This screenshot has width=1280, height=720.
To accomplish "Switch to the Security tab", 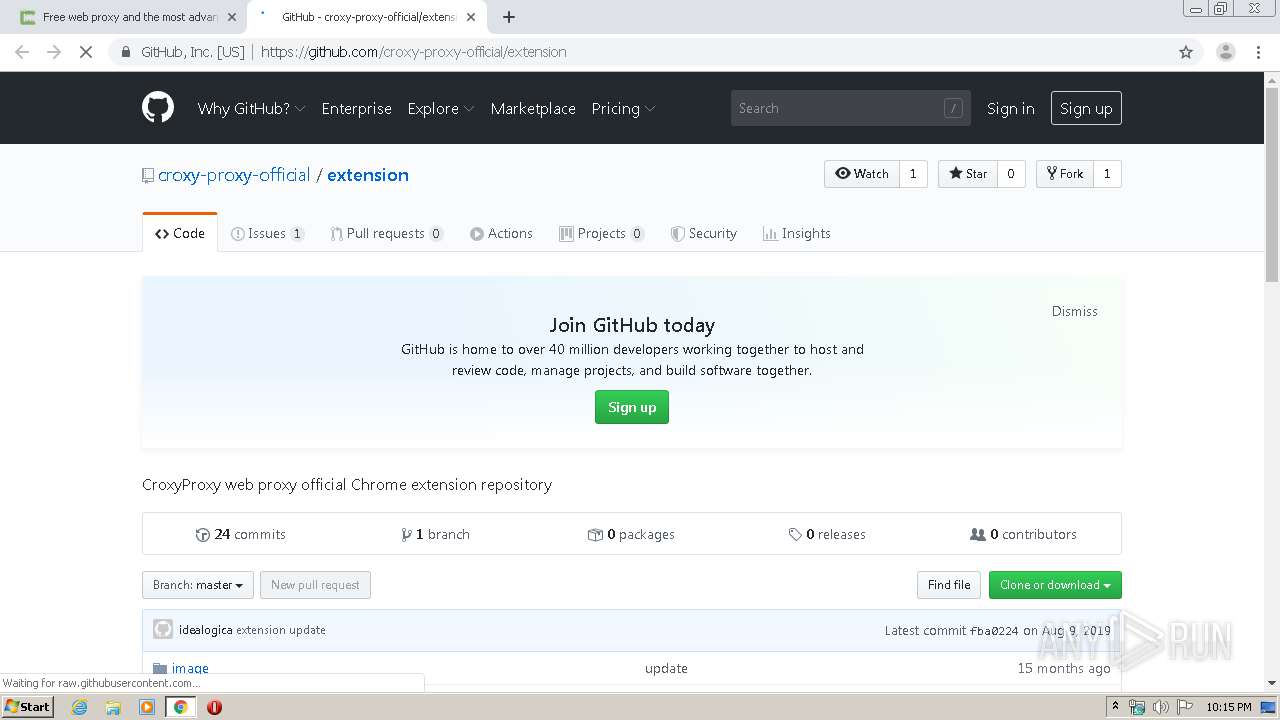I will (x=703, y=233).
